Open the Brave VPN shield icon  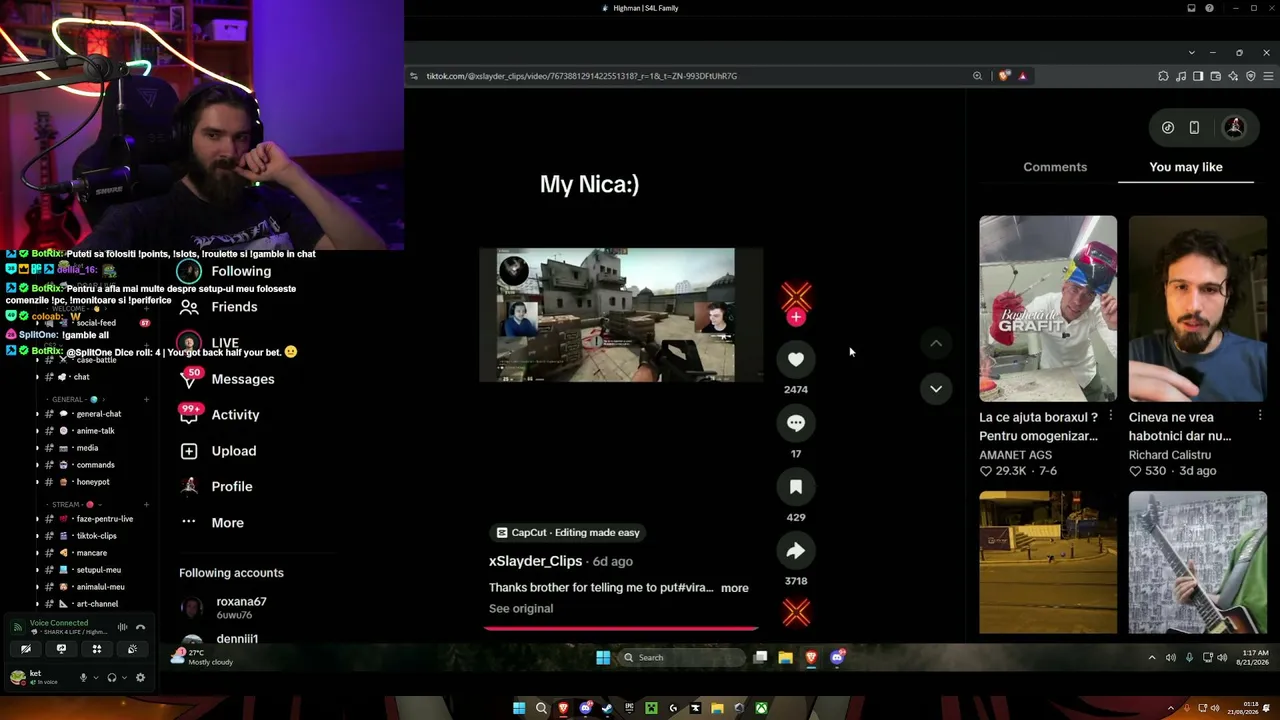(x=1250, y=76)
